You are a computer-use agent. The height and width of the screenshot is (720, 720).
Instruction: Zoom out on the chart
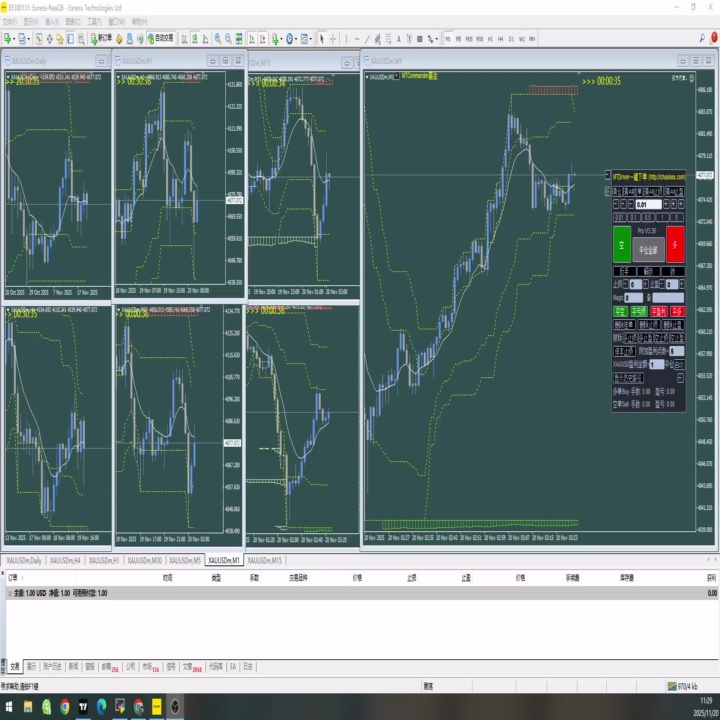click(228, 39)
